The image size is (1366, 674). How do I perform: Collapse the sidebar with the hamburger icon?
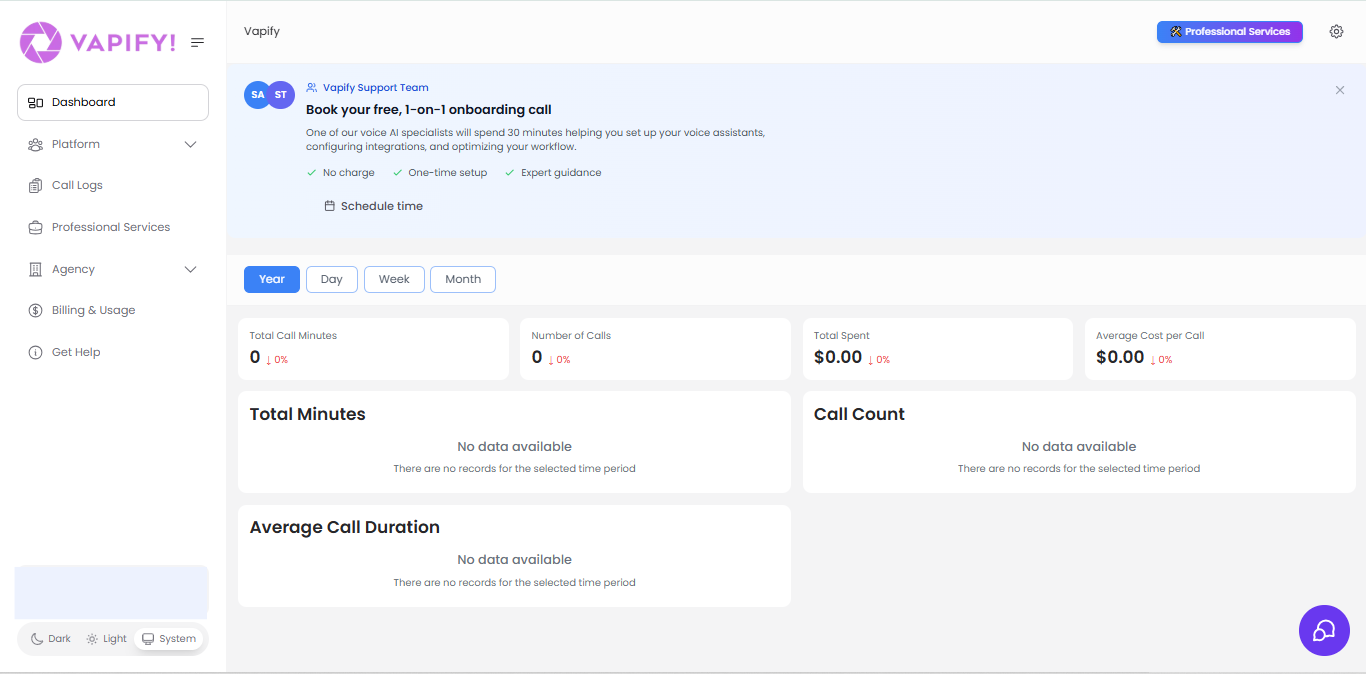coord(198,42)
